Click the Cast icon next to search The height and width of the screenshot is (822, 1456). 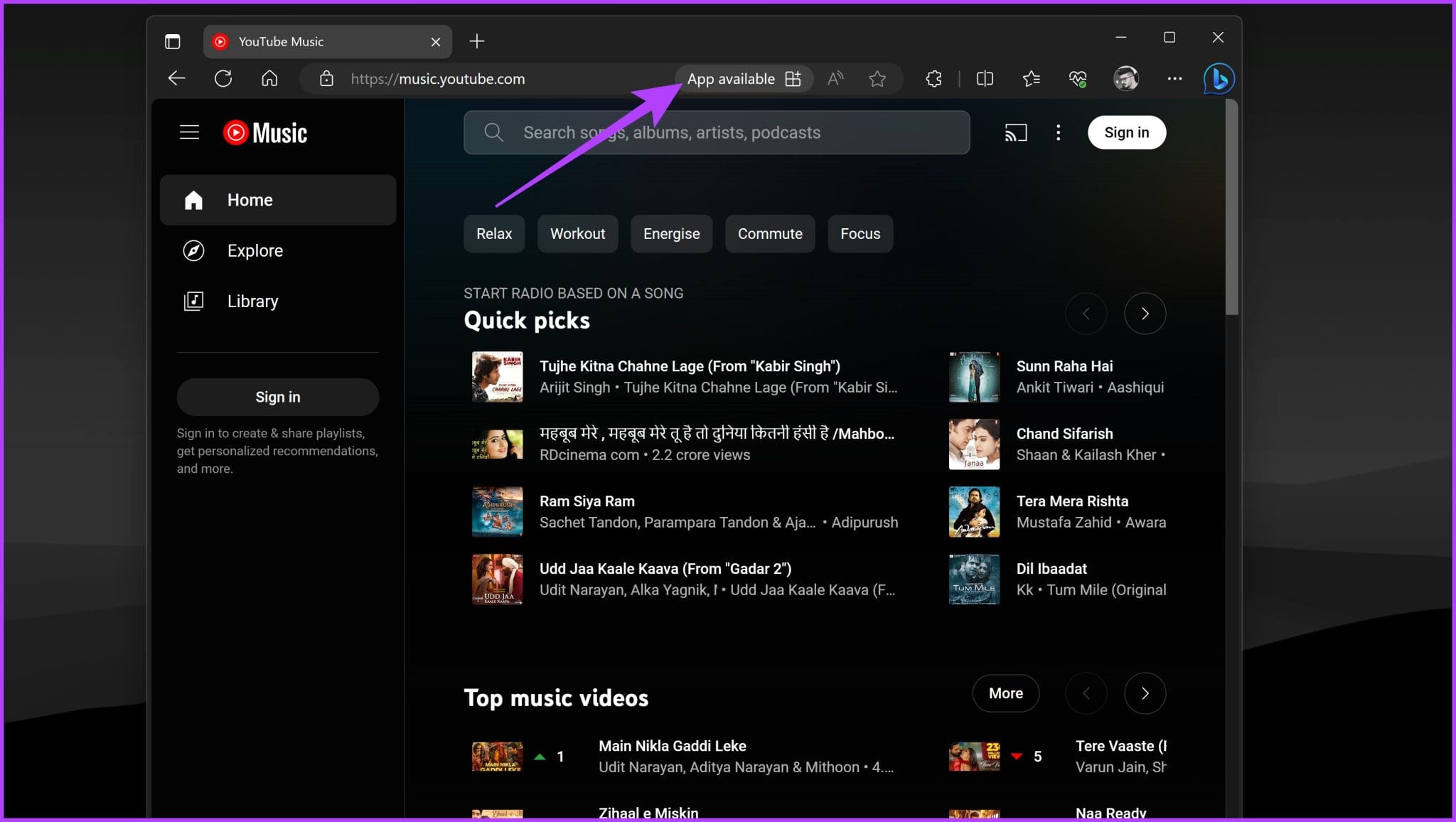pos(1016,132)
